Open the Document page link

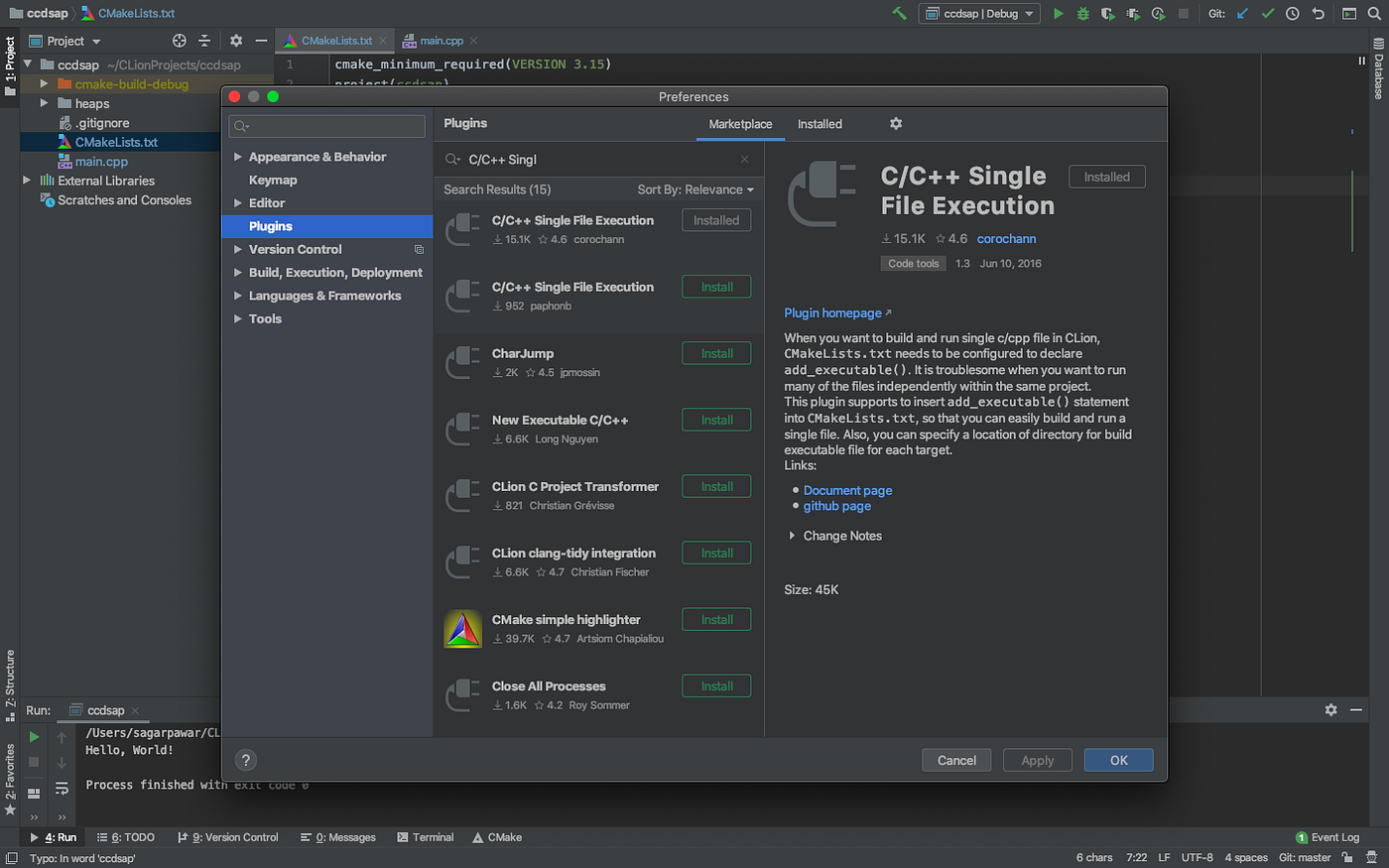point(847,490)
